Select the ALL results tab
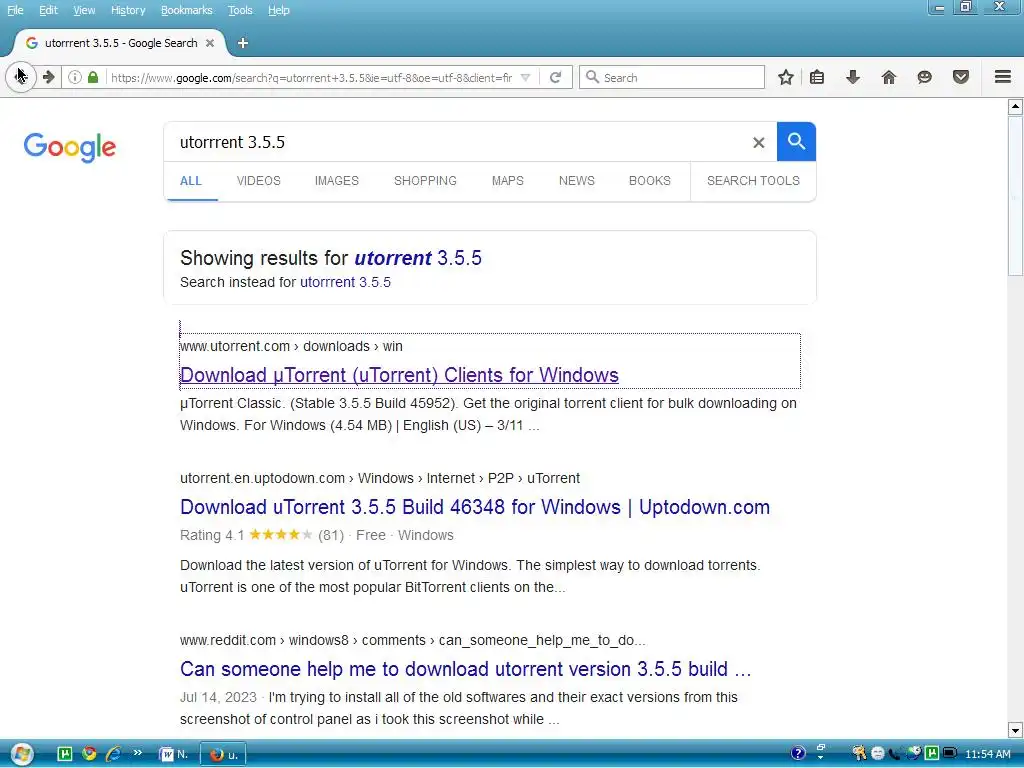 [191, 181]
